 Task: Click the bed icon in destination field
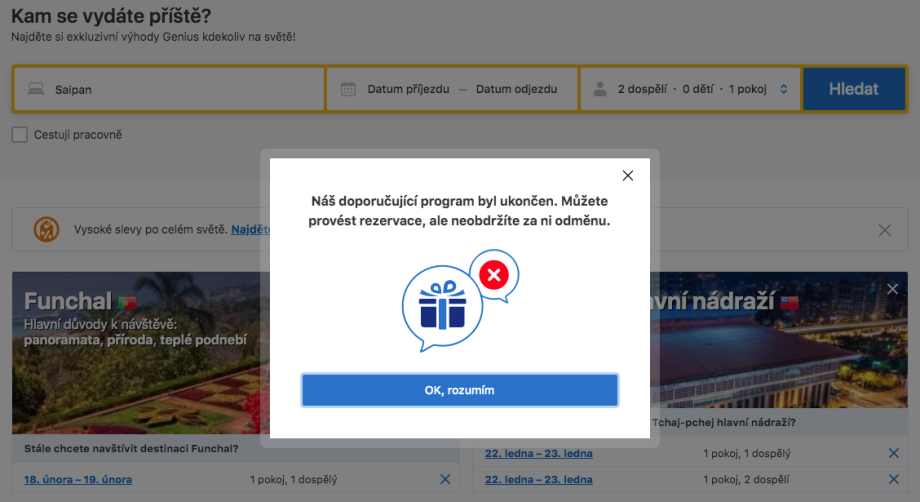click(36, 89)
